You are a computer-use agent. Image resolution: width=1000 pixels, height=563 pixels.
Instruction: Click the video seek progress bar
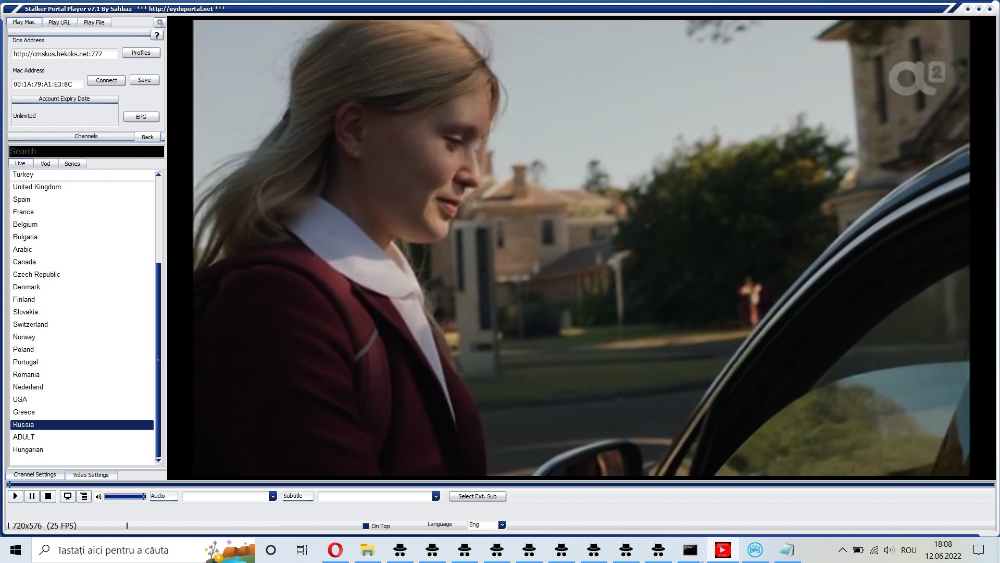[501, 485]
